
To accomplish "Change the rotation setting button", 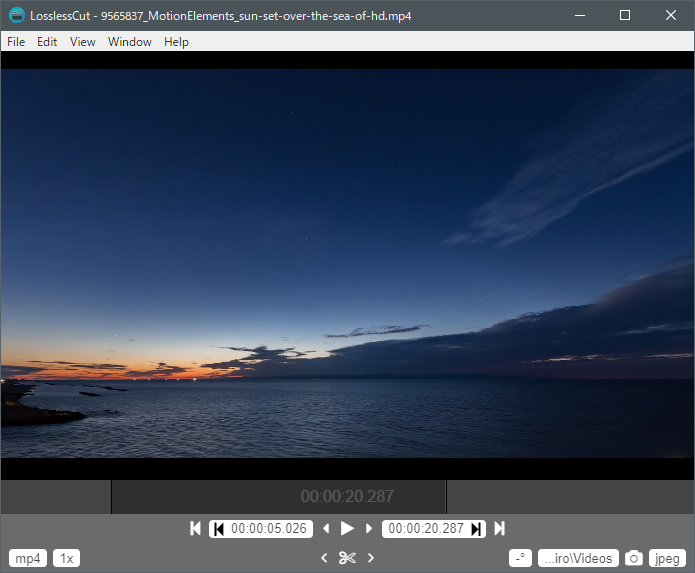I will point(520,558).
